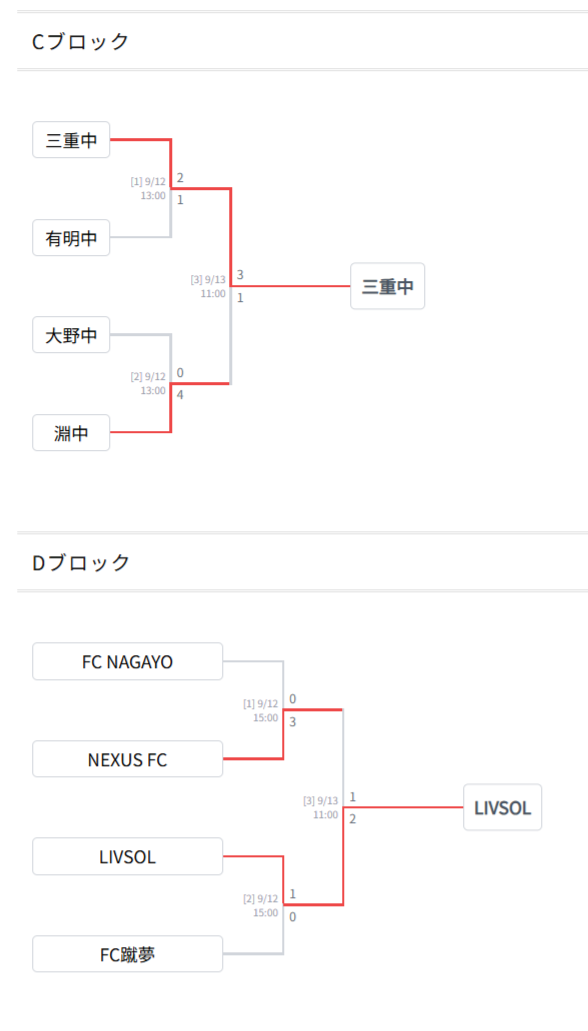Select the NEXUS FC team box

128,759
